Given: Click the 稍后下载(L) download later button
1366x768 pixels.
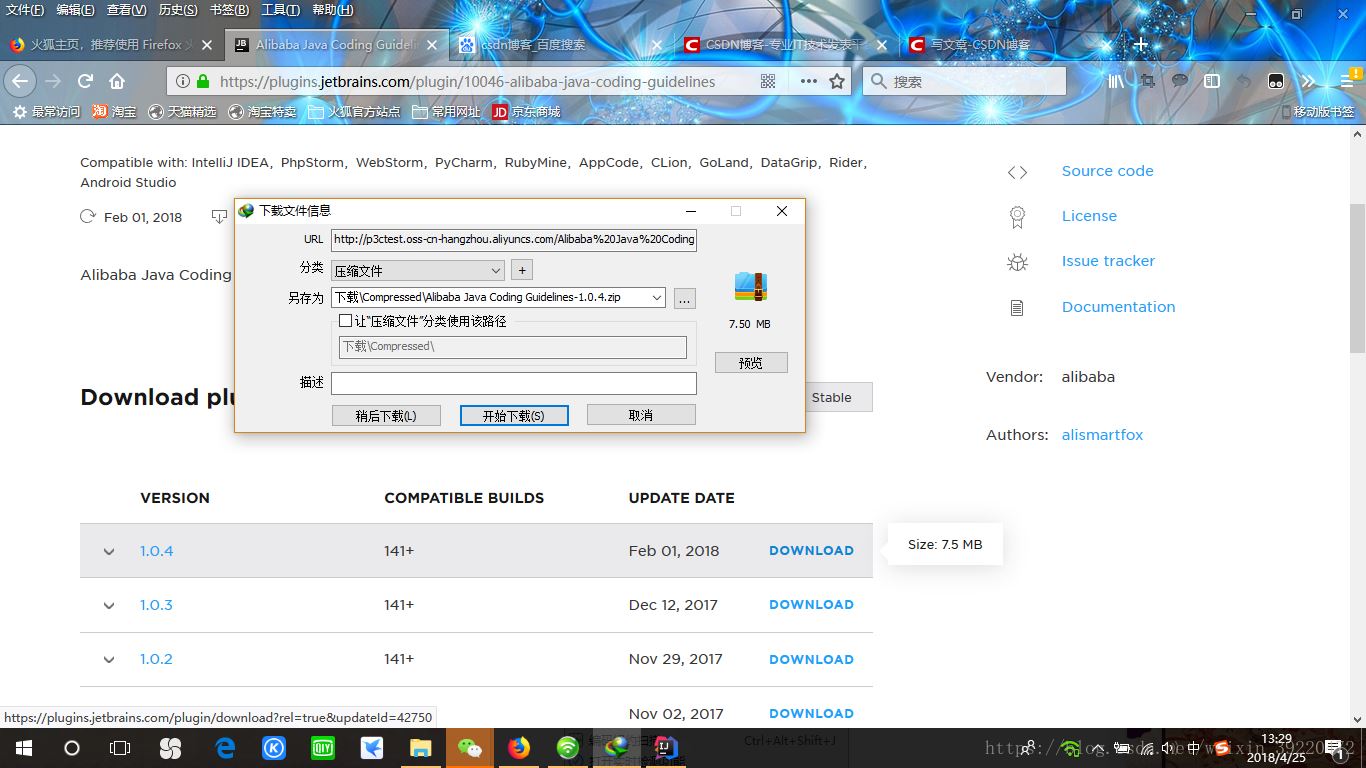Looking at the screenshot, I should (386, 415).
